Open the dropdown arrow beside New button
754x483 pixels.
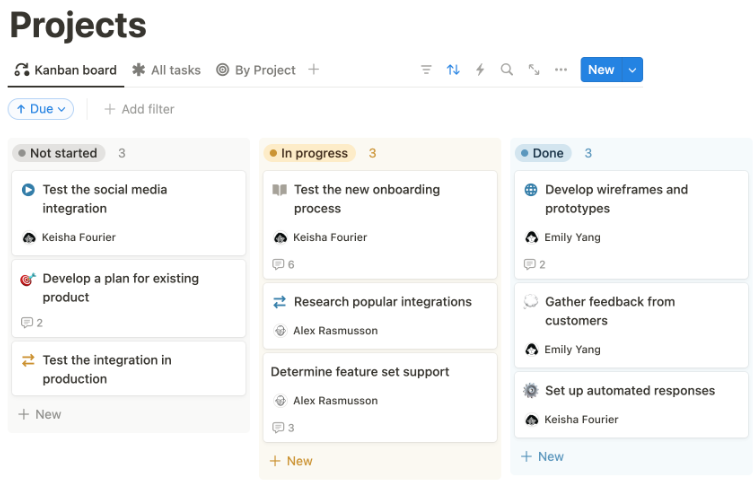(632, 70)
